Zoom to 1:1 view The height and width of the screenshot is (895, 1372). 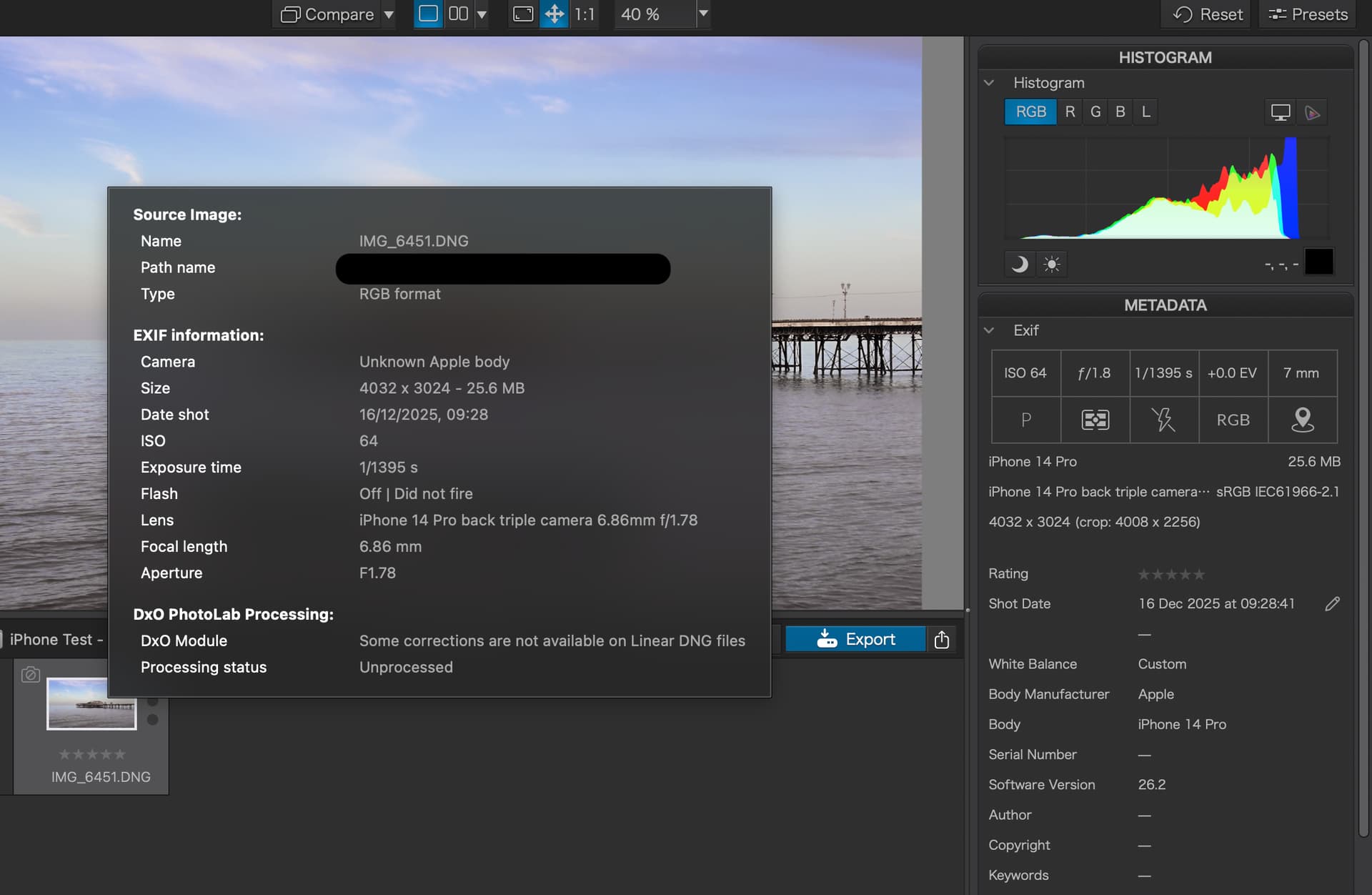(585, 14)
